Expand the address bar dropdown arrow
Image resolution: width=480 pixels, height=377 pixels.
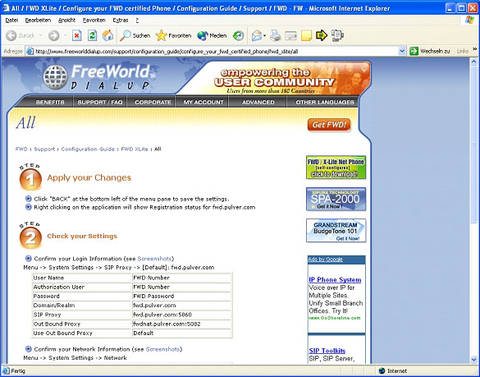click(x=402, y=51)
